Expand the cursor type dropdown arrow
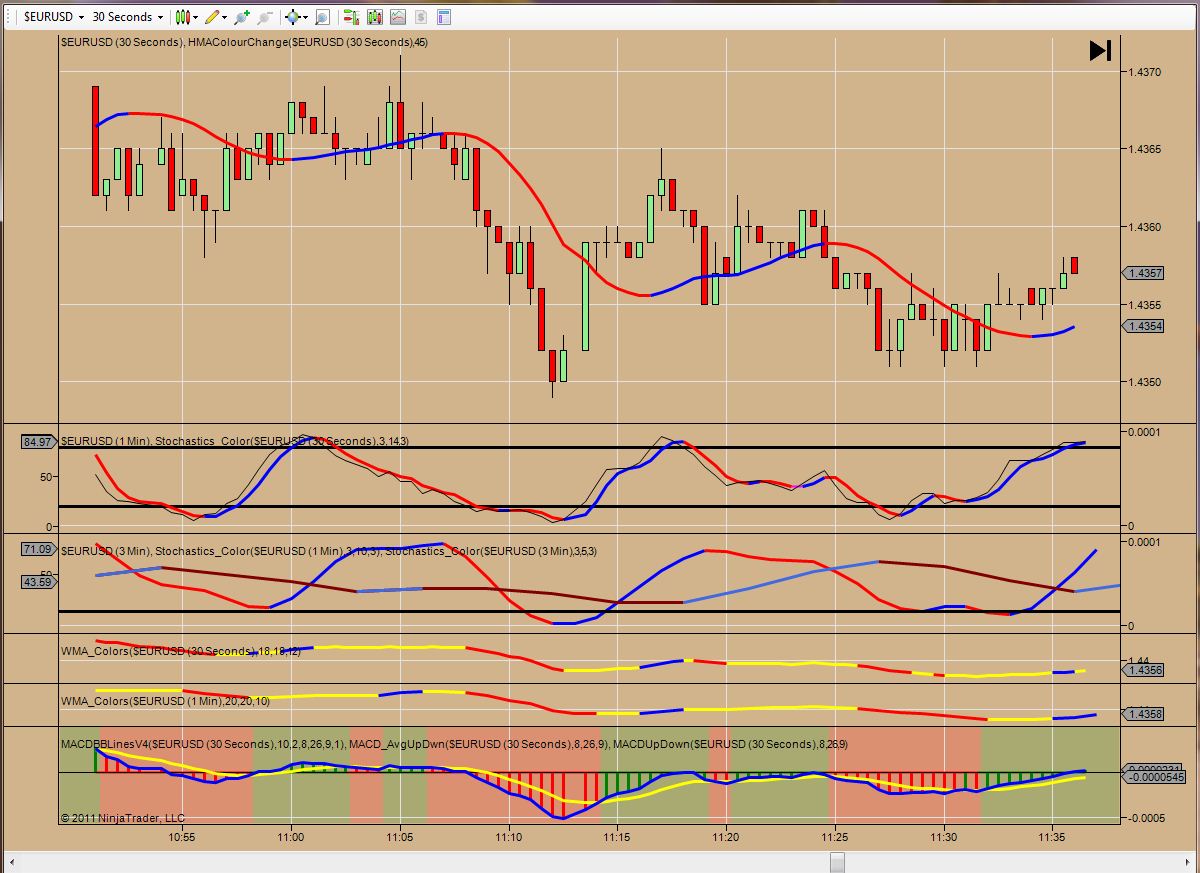 pyautogui.click(x=306, y=17)
